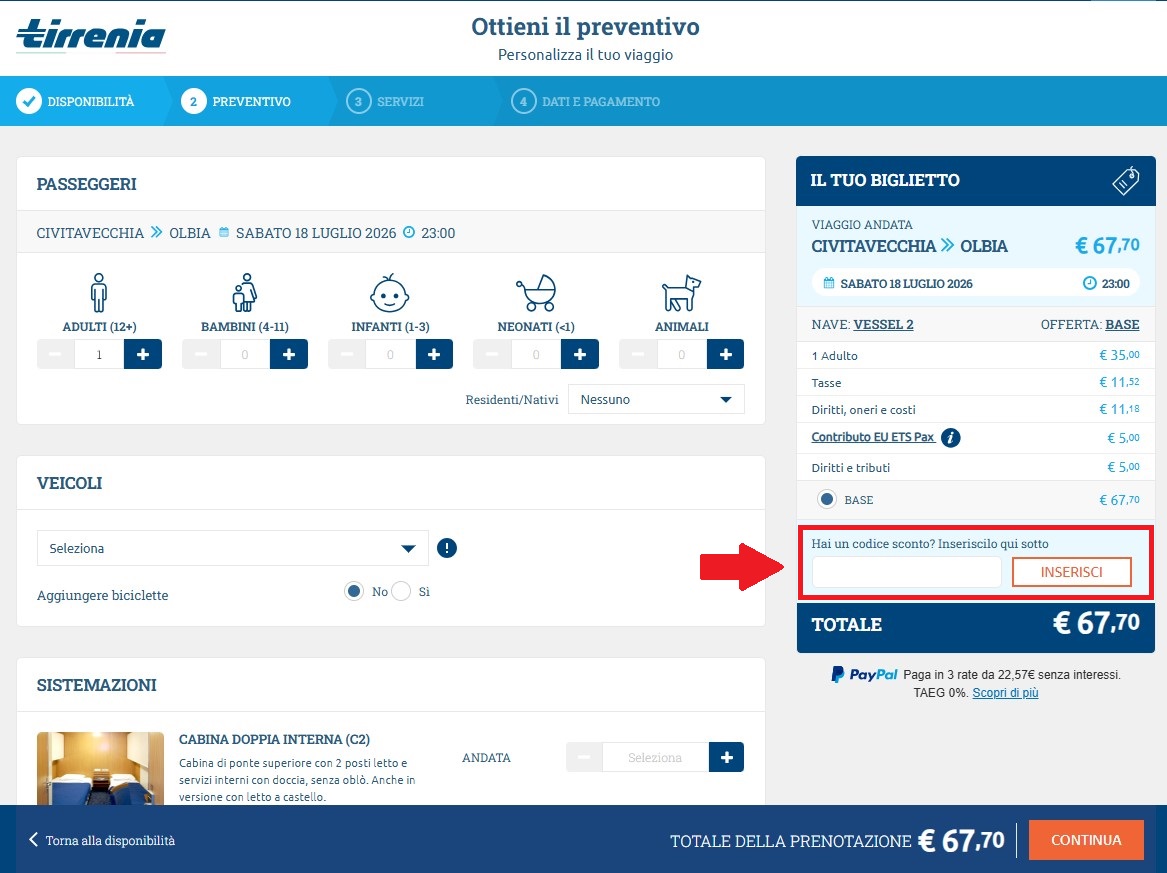This screenshot has width=1167, height=873.
Task: Click the warning icon beside vehicle selector
Action: [x=446, y=548]
